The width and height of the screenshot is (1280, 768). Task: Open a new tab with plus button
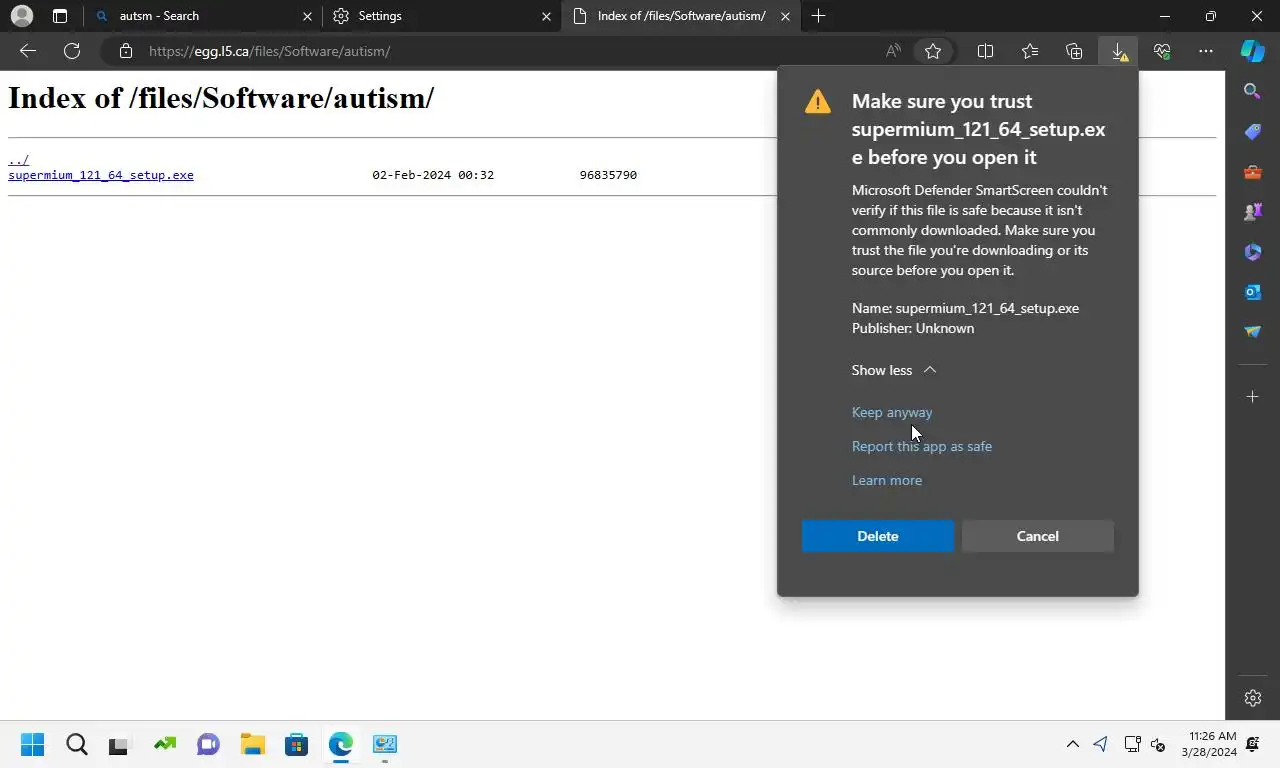point(818,16)
